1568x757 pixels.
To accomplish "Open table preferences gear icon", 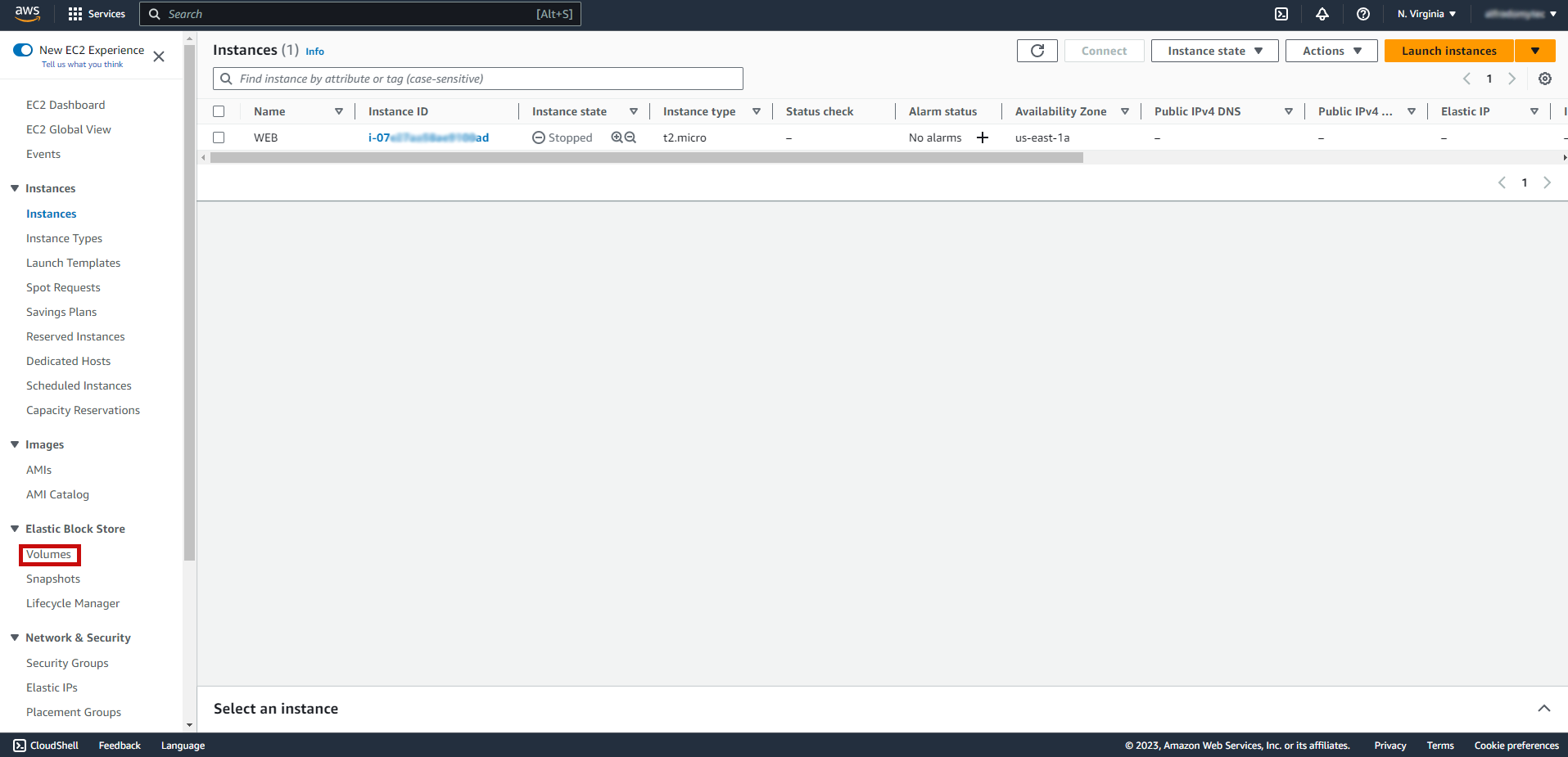I will coord(1545,79).
